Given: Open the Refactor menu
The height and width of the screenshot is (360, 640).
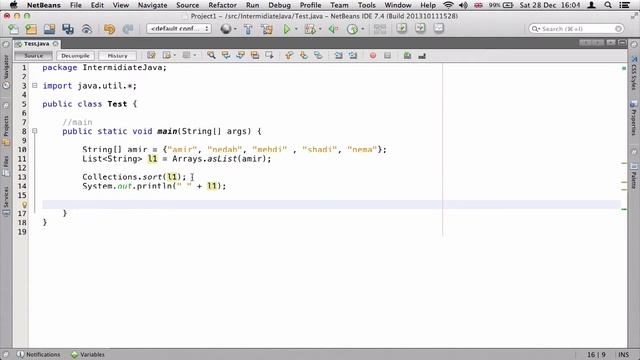Looking at the screenshot, I should click(222, 5).
